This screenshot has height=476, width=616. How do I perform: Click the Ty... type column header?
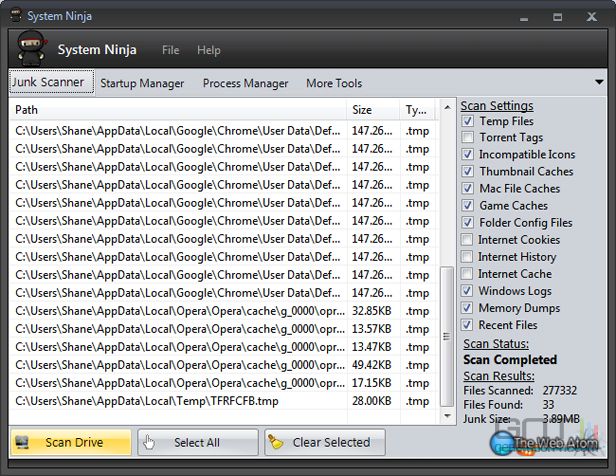tap(418, 110)
